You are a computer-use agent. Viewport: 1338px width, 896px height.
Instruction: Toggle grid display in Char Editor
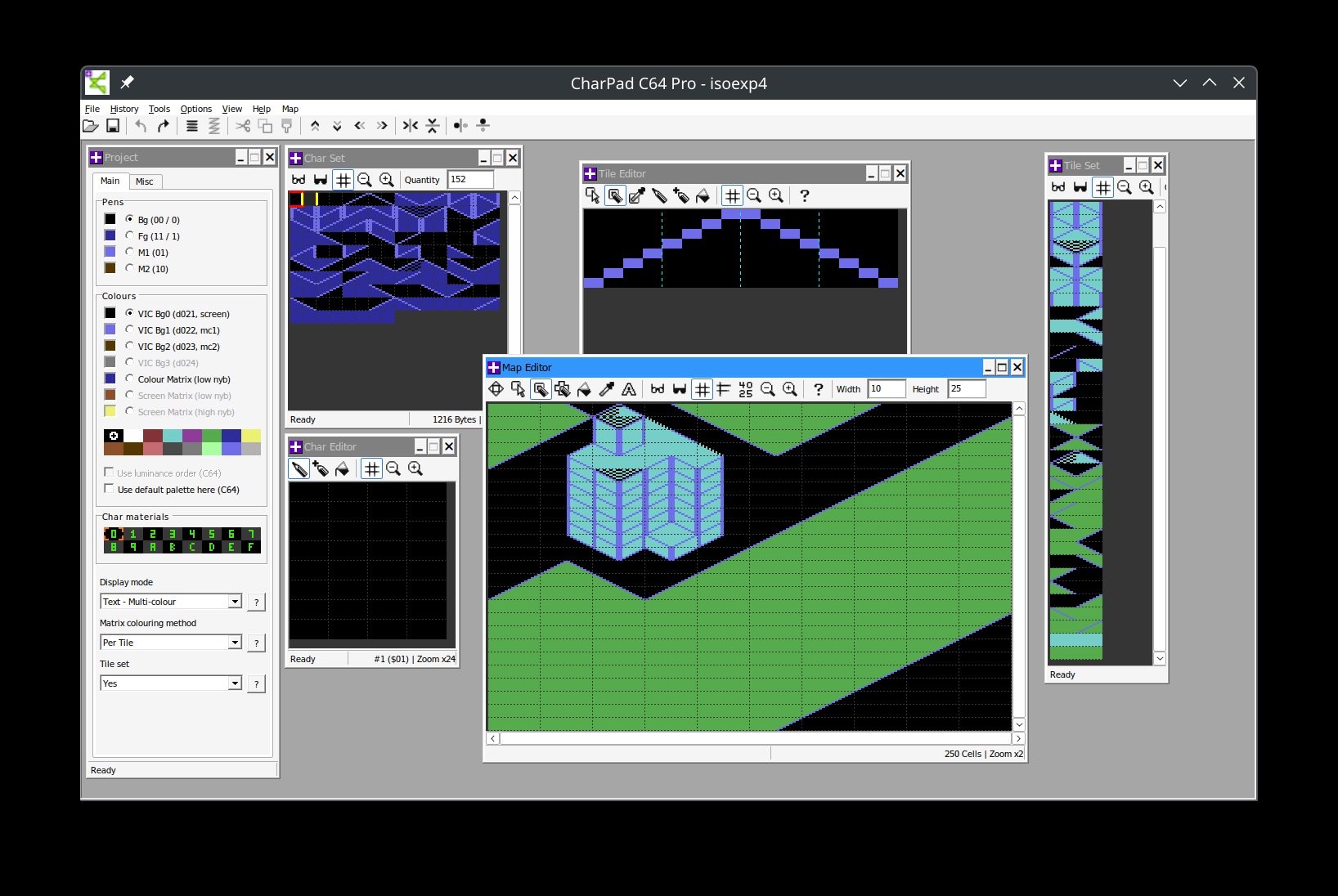point(372,468)
